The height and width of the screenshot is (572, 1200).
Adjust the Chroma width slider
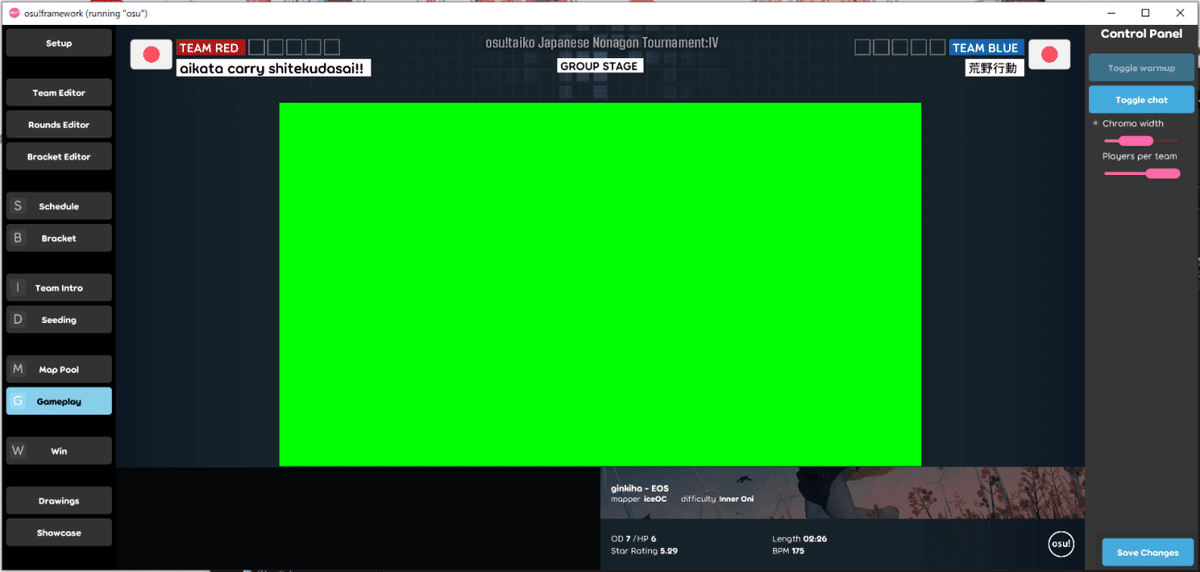click(1141, 141)
